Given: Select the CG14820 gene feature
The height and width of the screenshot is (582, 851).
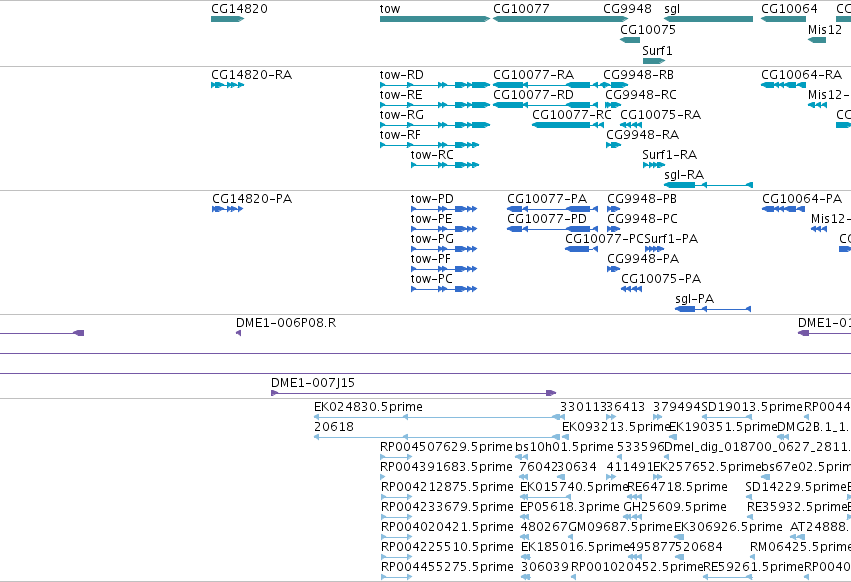Looking at the screenshot, I should (x=227, y=19).
